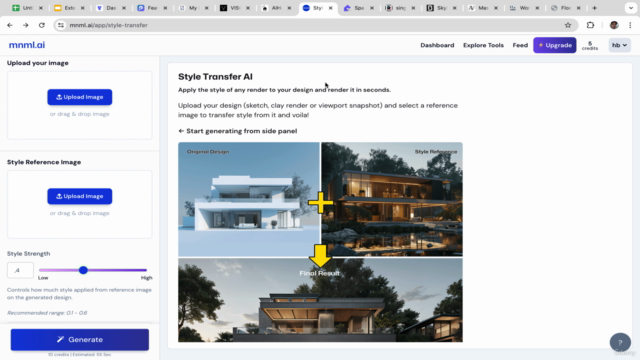Click the style reference drag & drop zone
The height and width of the screenshot is (360, 640).
[80, 204]
